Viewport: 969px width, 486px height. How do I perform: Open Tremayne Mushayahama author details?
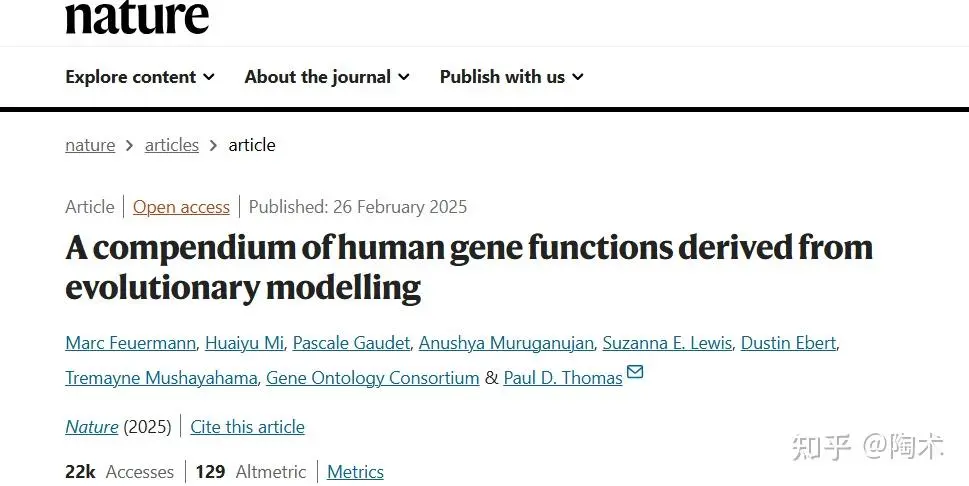point(161,378)
